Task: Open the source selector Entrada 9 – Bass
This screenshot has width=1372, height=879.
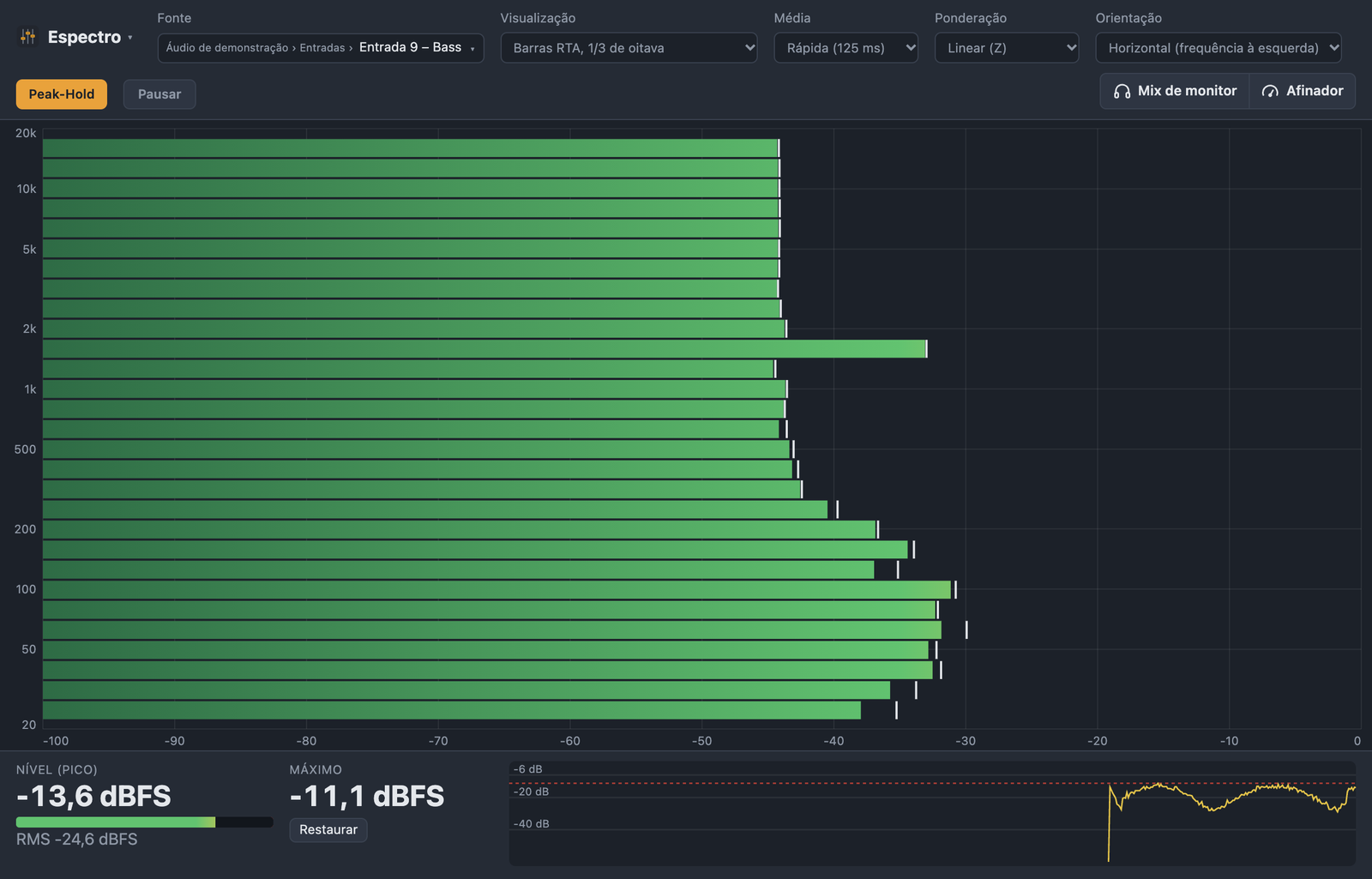Action: coord(321,48)
